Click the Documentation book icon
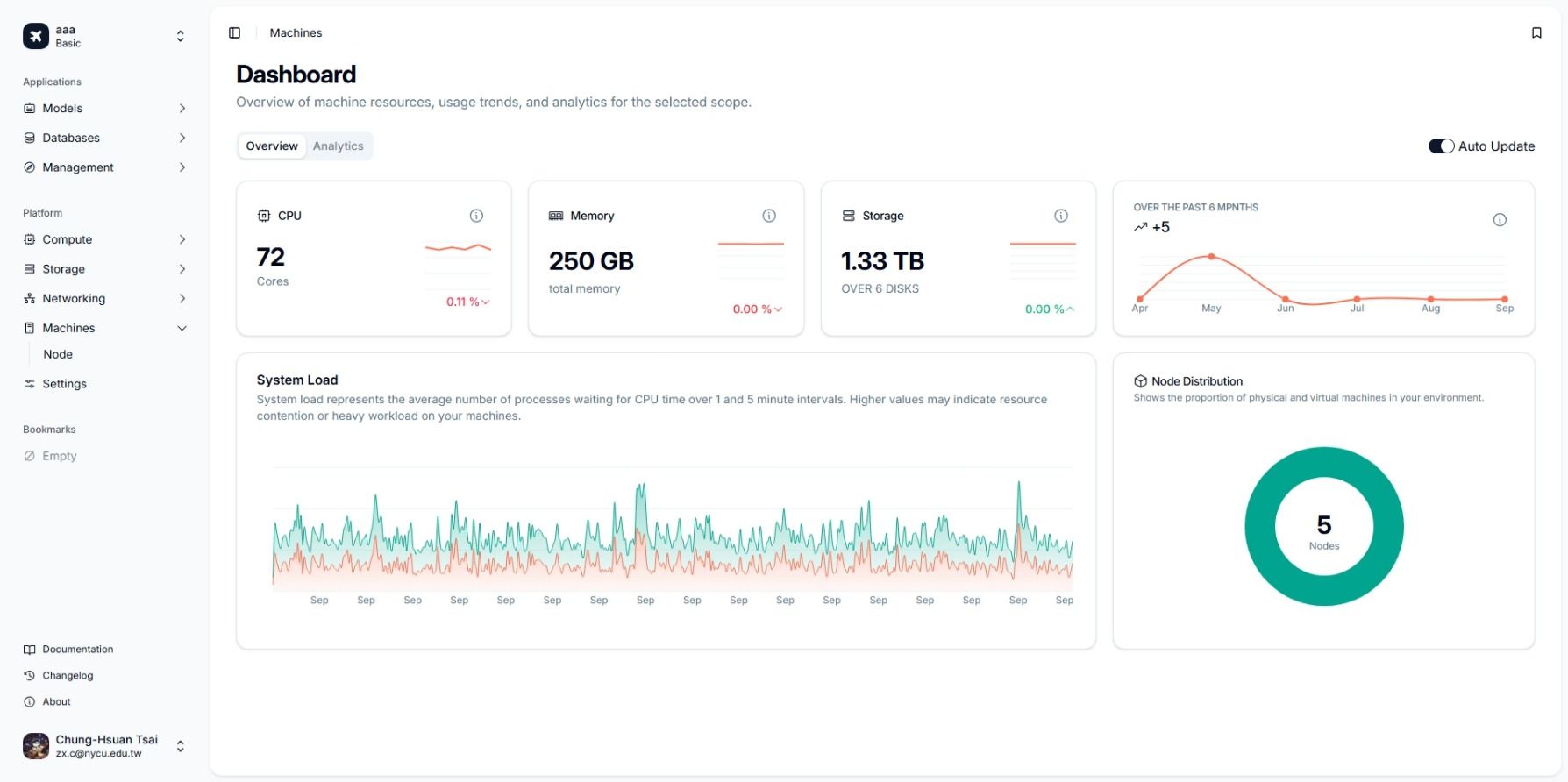 coord(29,650)
